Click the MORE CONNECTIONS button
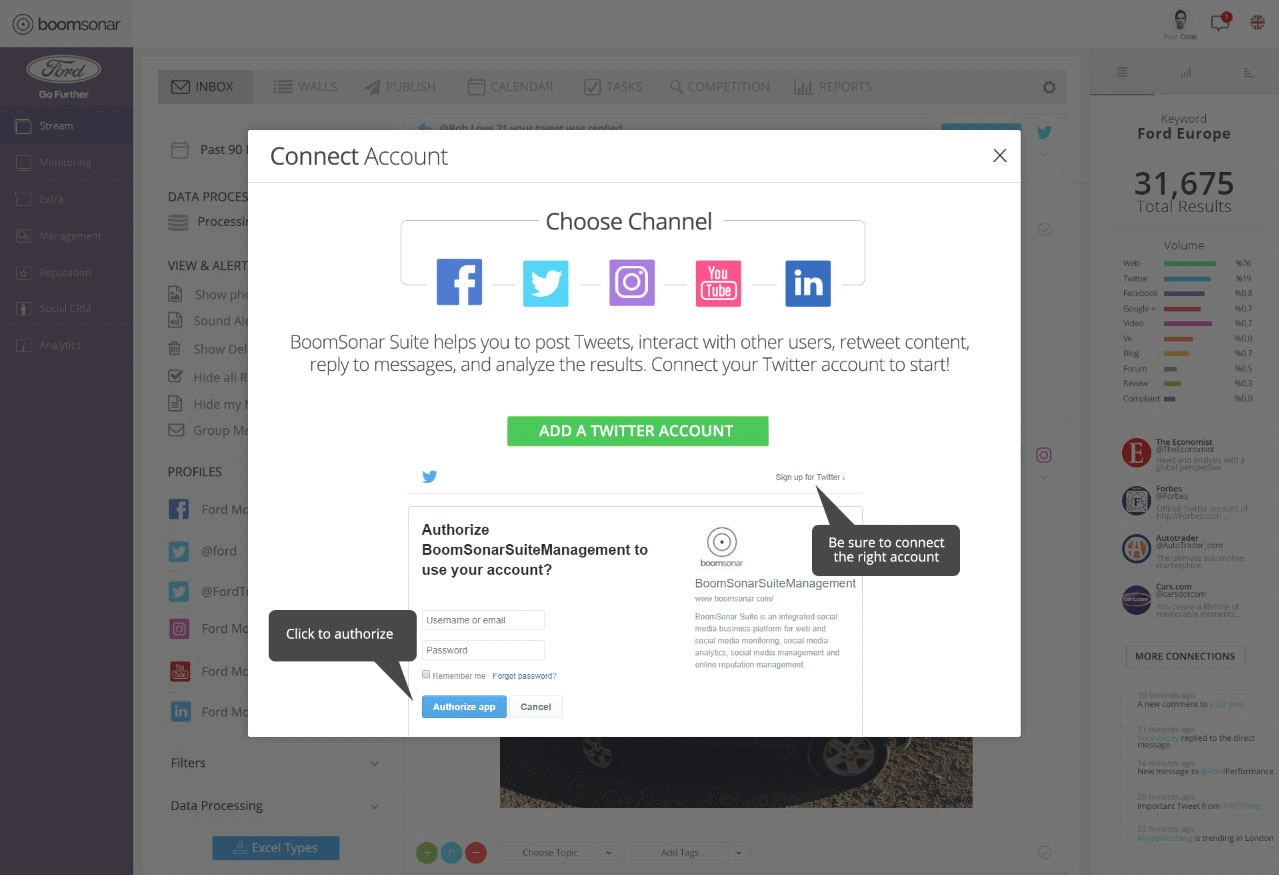This screenshot has width=1279, height=875. pos(1185,656)
